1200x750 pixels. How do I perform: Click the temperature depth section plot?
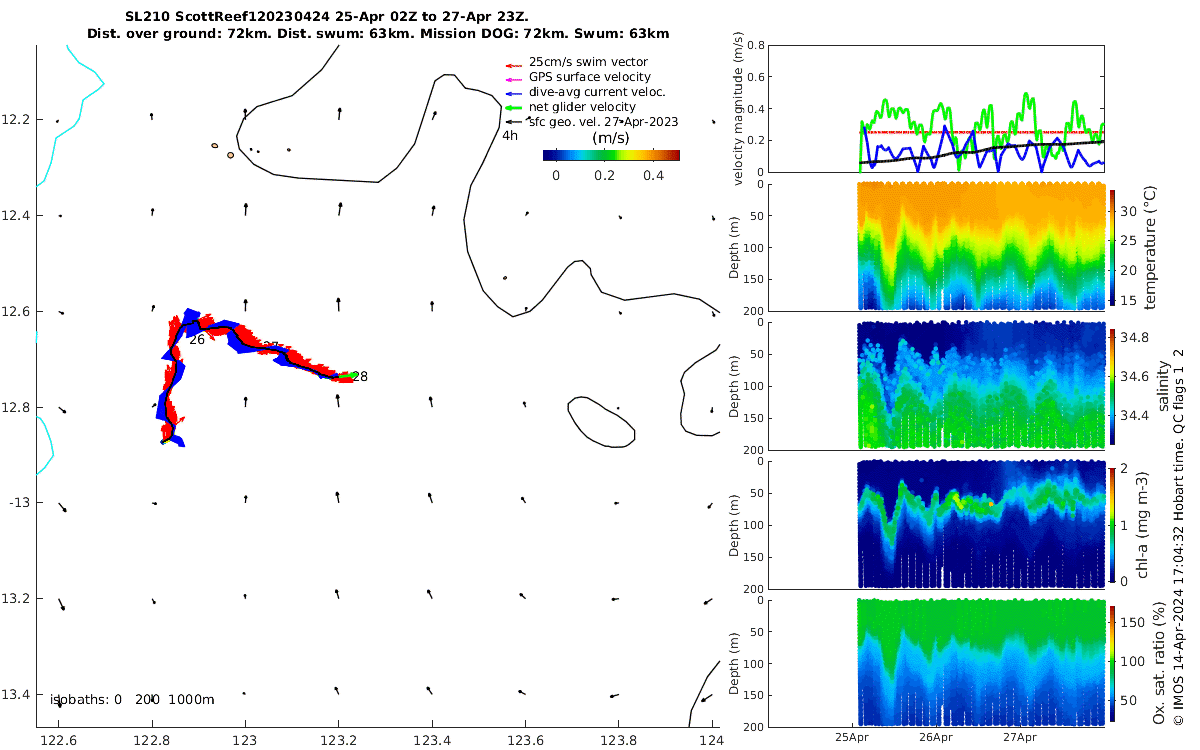pos(938,246)
